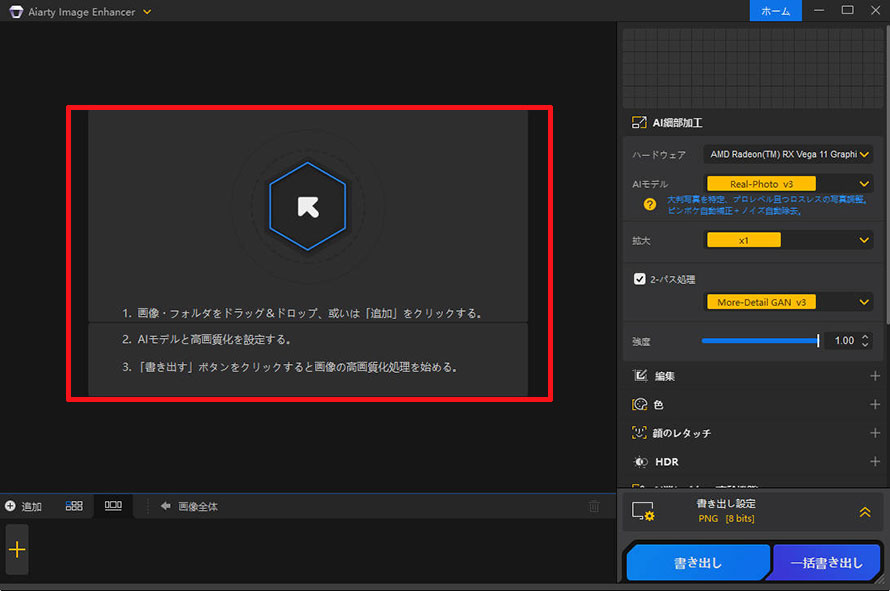Adjust the 強度 strength slider
Screen dimensions: 890x591
point(760,341)
